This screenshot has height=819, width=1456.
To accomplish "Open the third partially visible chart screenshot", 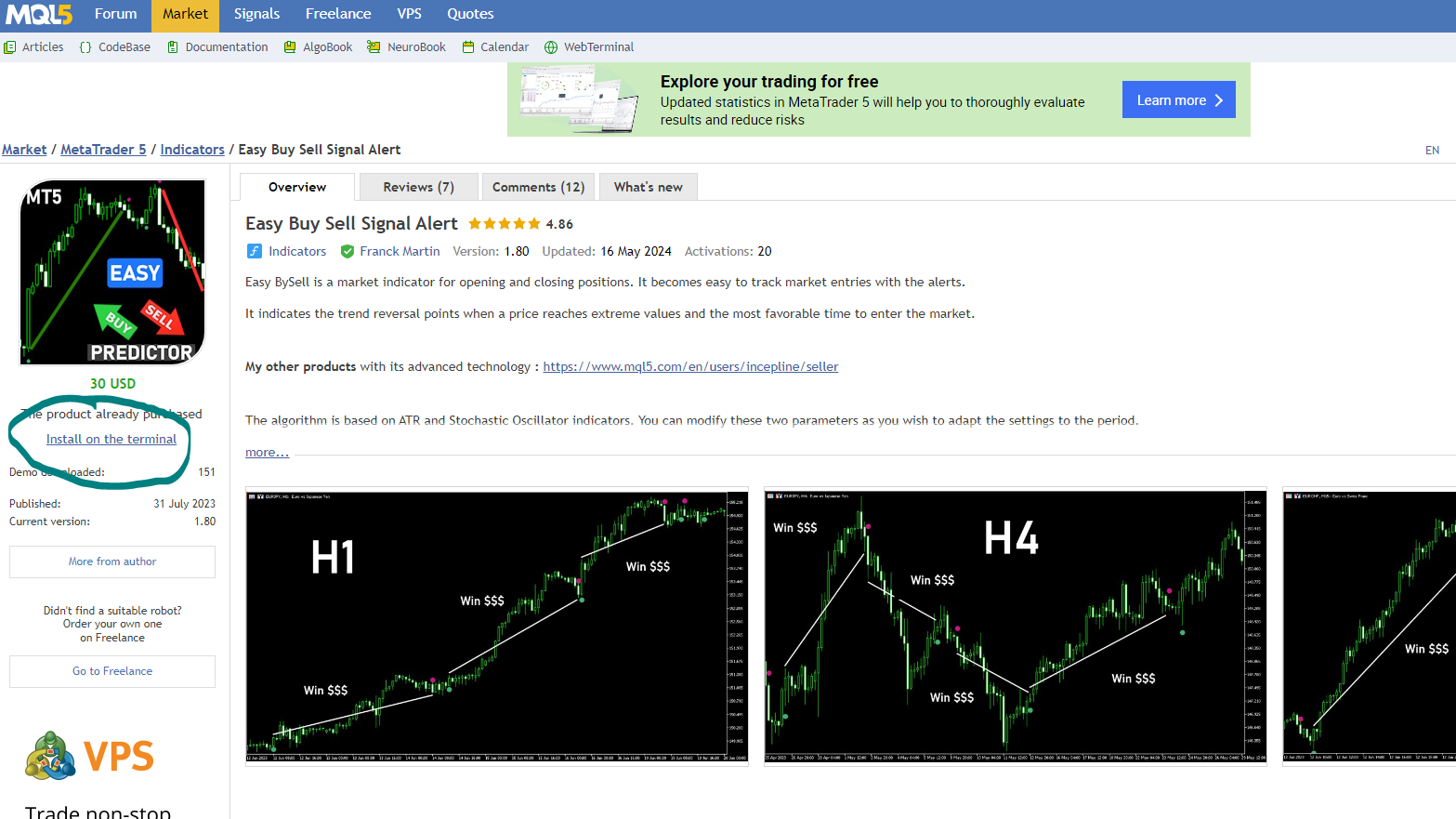I will point(1370,627).
